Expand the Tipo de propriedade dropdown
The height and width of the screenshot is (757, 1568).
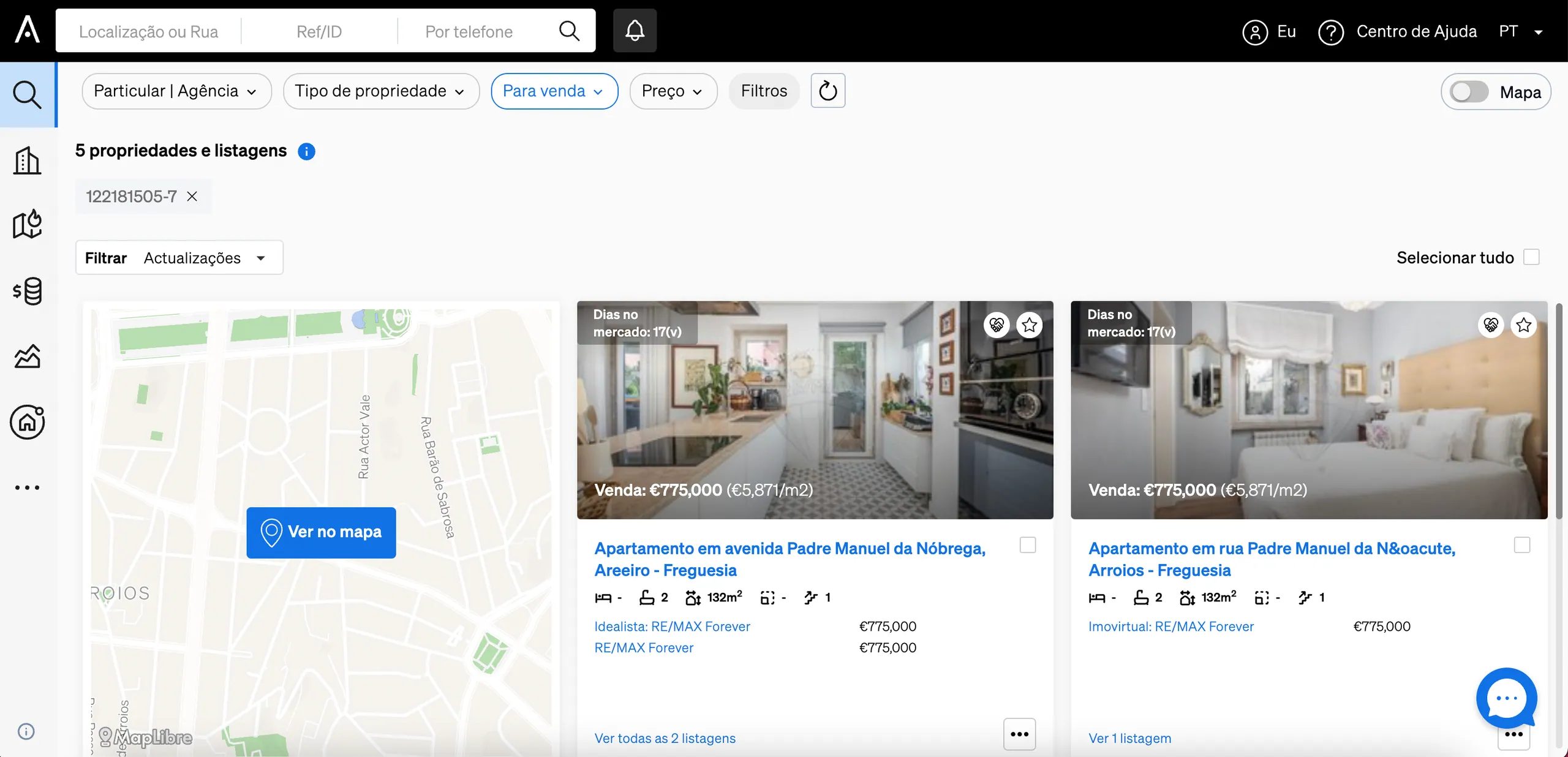click(381, 91)
